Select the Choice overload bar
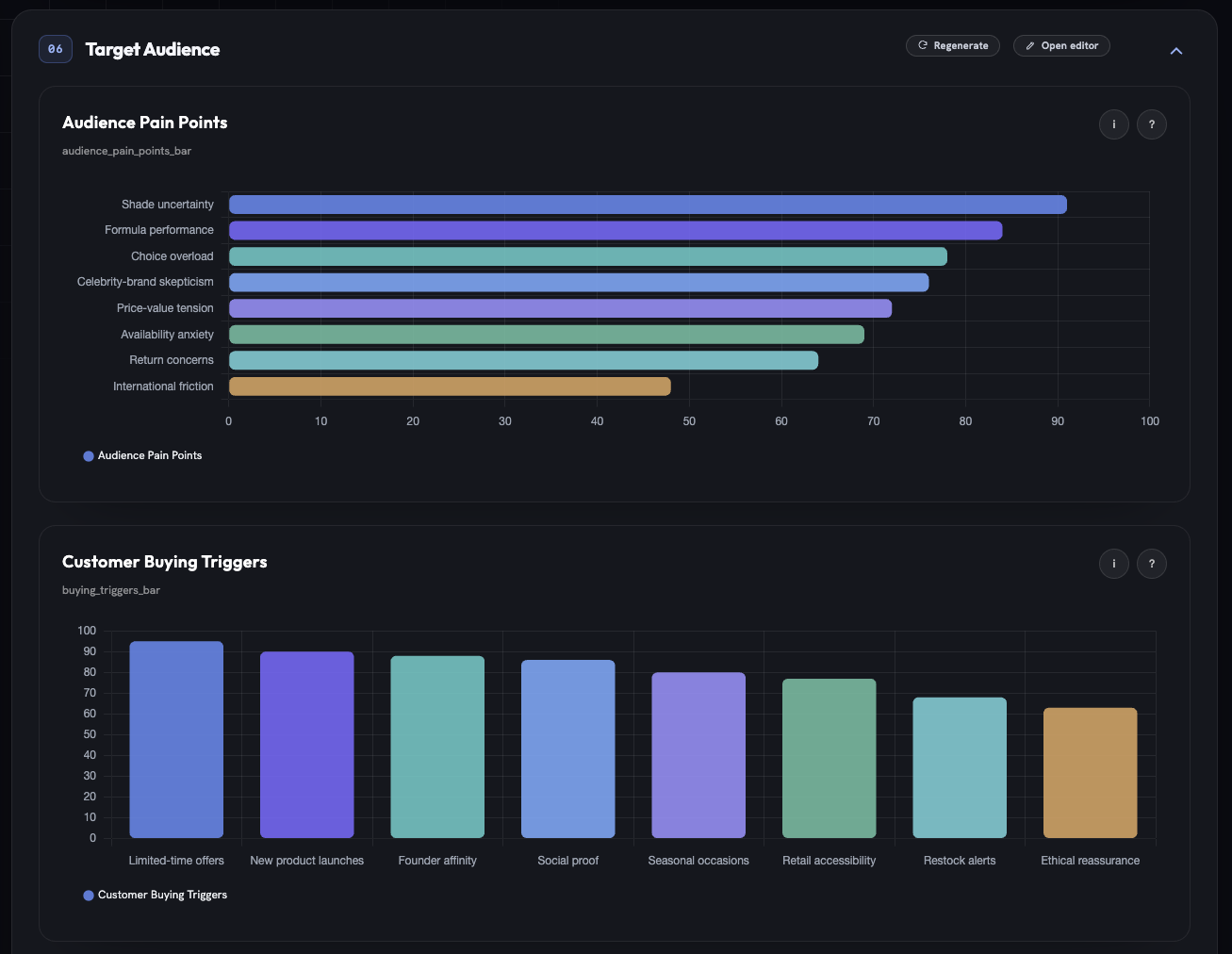Screen dimensions: 1232x954 [x=588, y=256]
